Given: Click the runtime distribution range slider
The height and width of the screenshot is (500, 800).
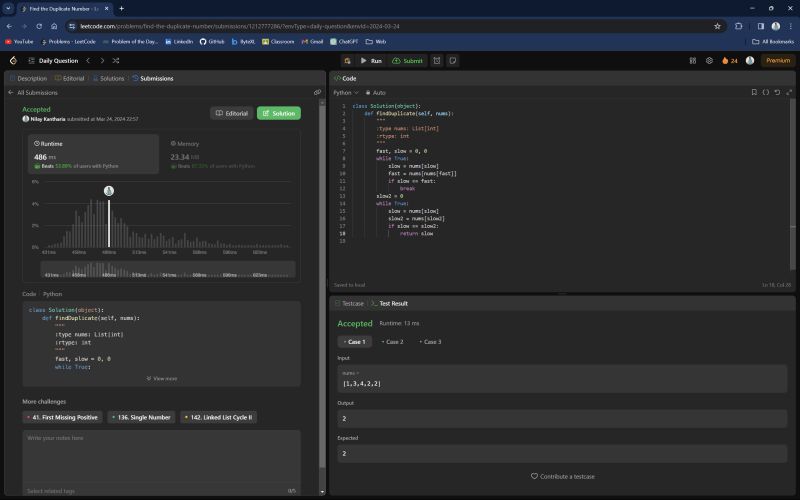Looking at the screenshot, I should (168, 269).
